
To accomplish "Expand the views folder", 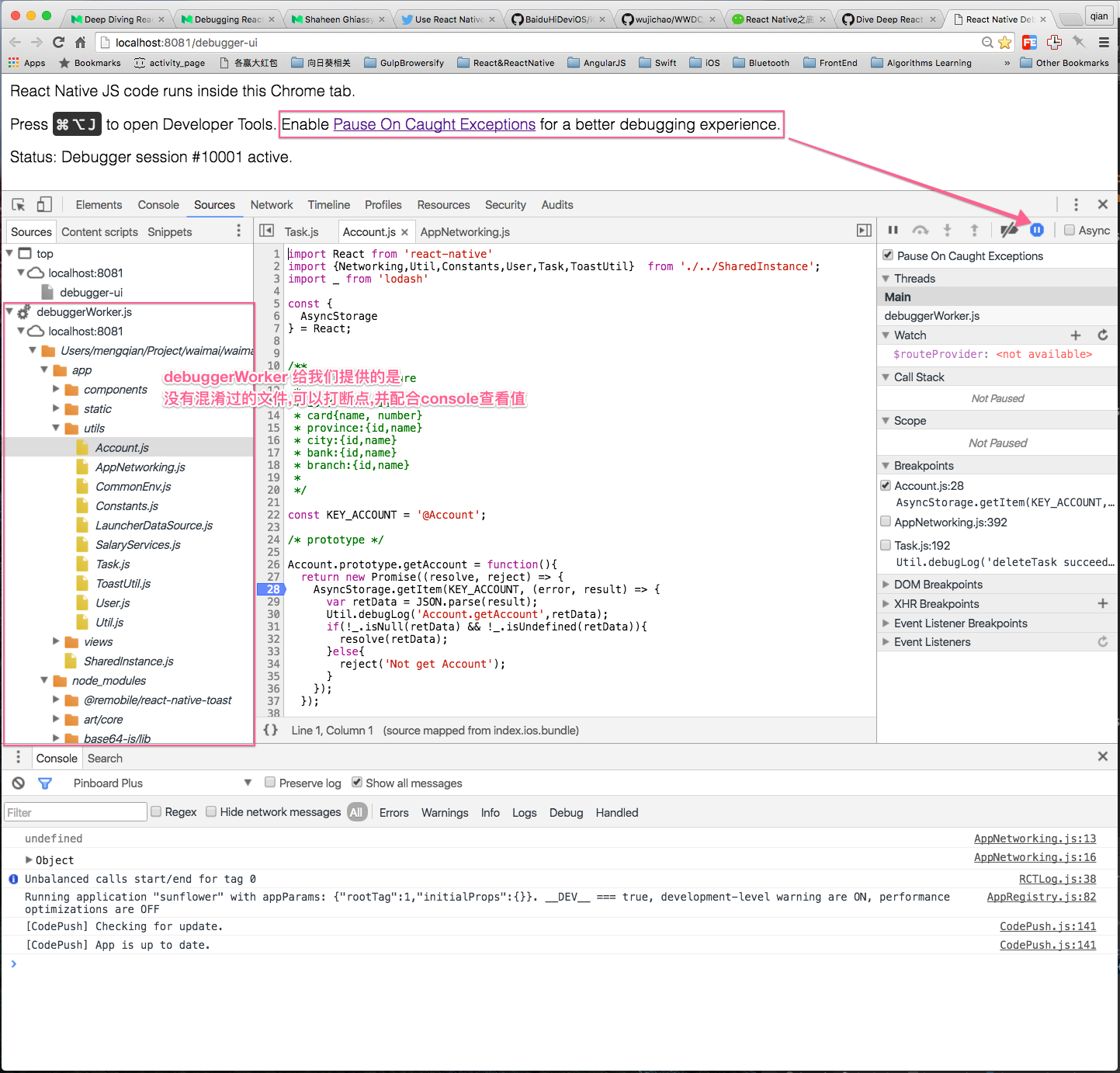I will tap(56, 641).
